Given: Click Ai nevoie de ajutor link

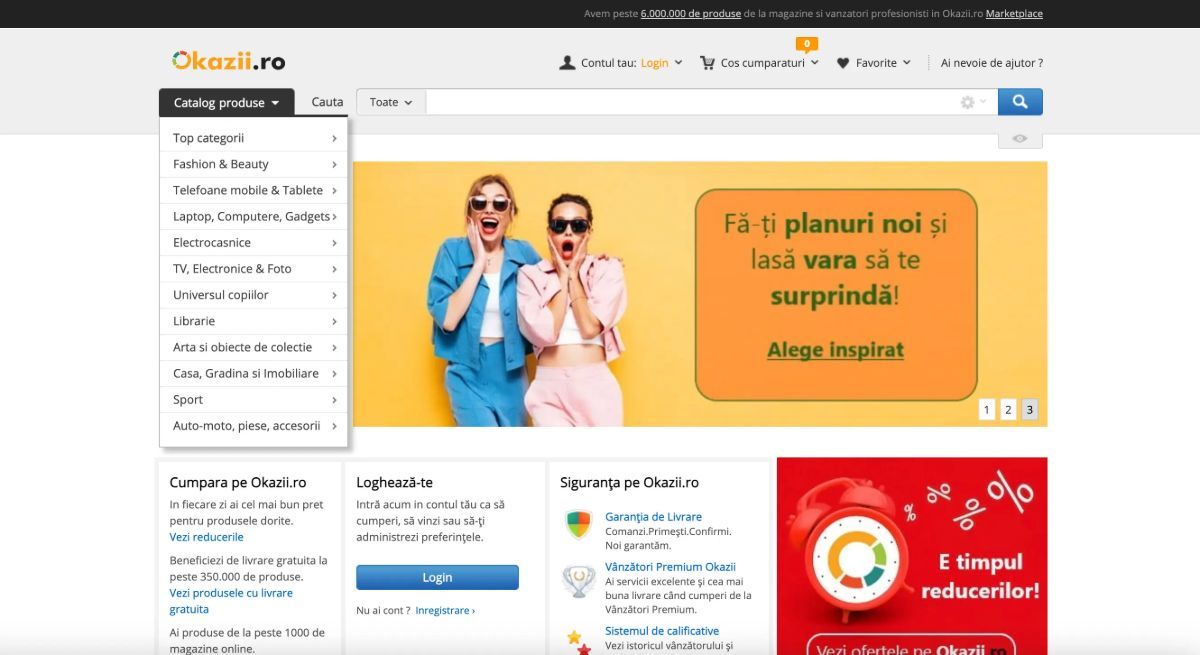Looking at the screenshot, I should pyautogui.click(x=991, y=63).
